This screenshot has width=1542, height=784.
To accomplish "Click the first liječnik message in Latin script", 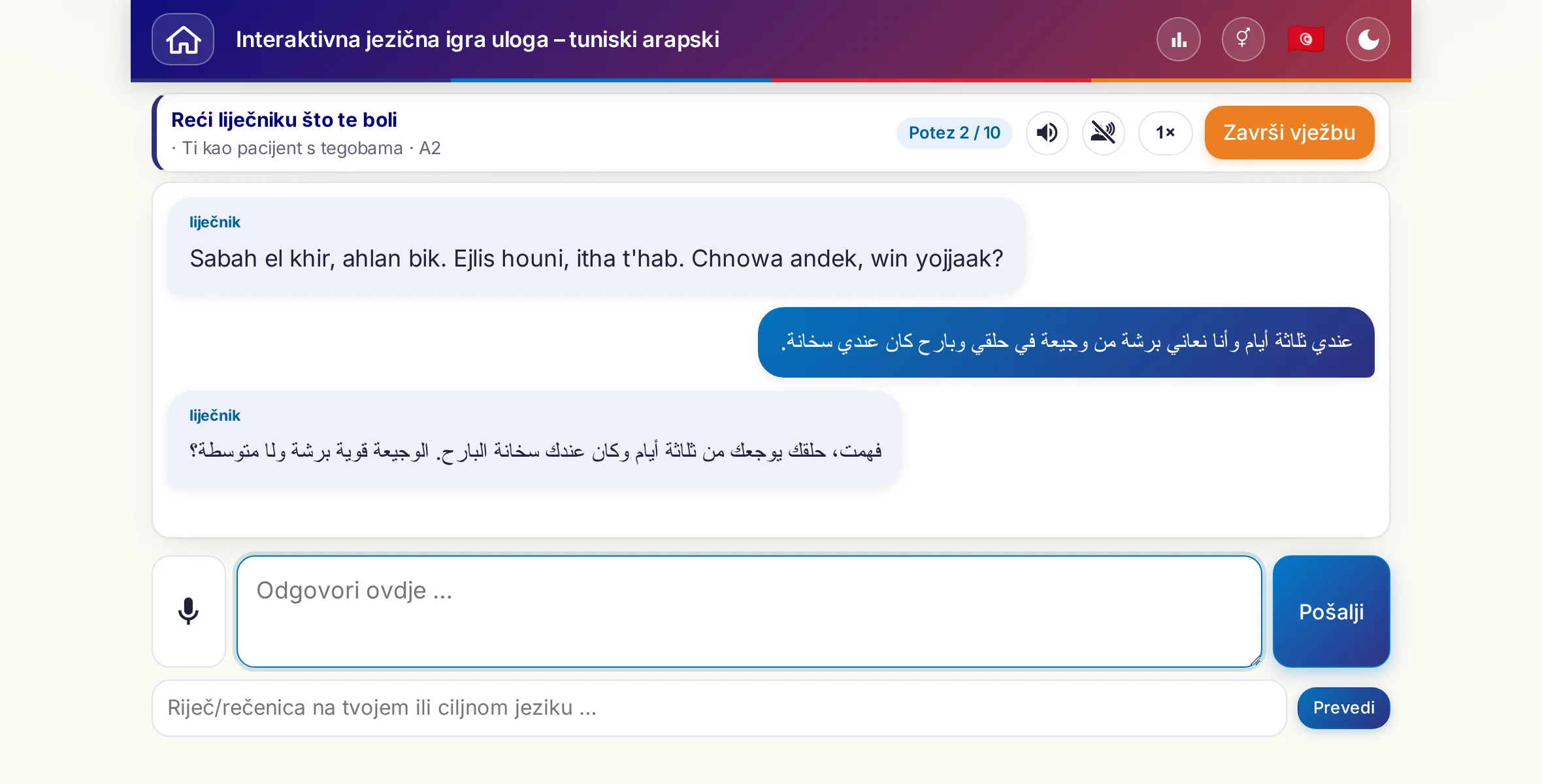I will [x=596, y=246].
